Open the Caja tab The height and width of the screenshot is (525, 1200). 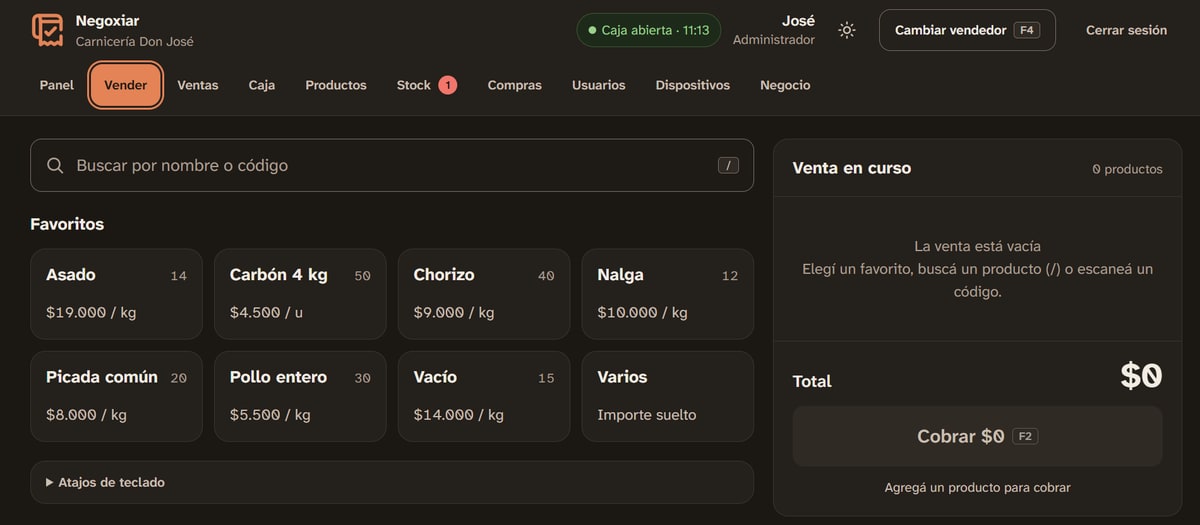click(x=262, y=85)
